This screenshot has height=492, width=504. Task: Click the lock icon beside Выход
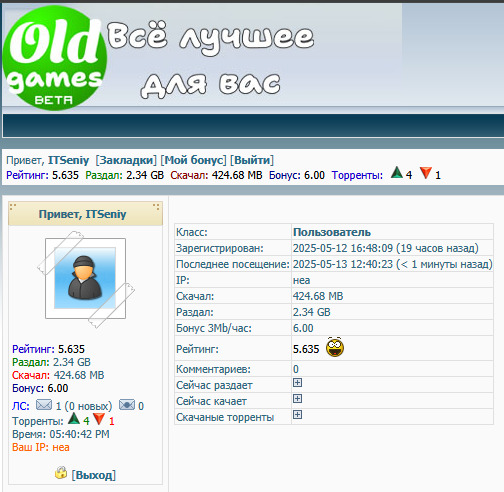click(x=61, y=473)
